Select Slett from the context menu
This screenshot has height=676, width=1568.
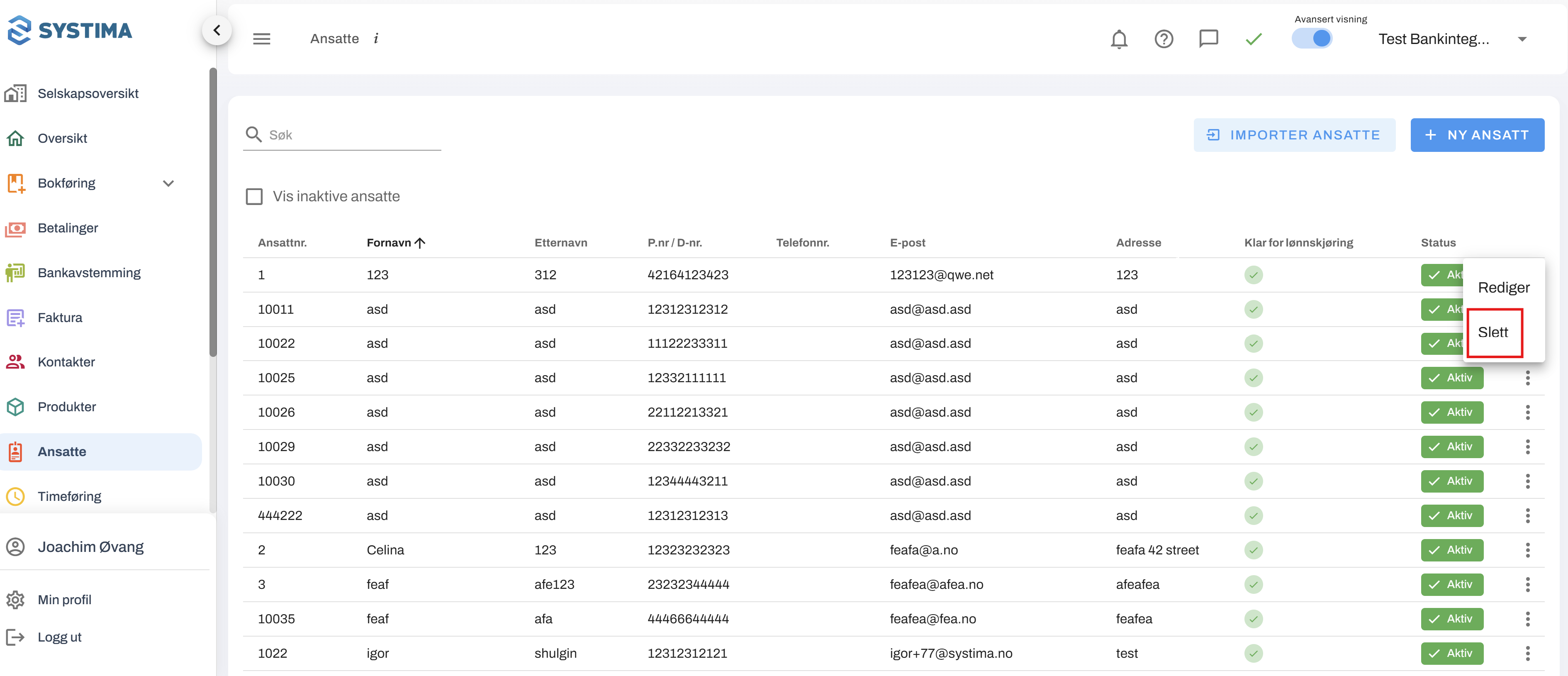(1493, 332)
